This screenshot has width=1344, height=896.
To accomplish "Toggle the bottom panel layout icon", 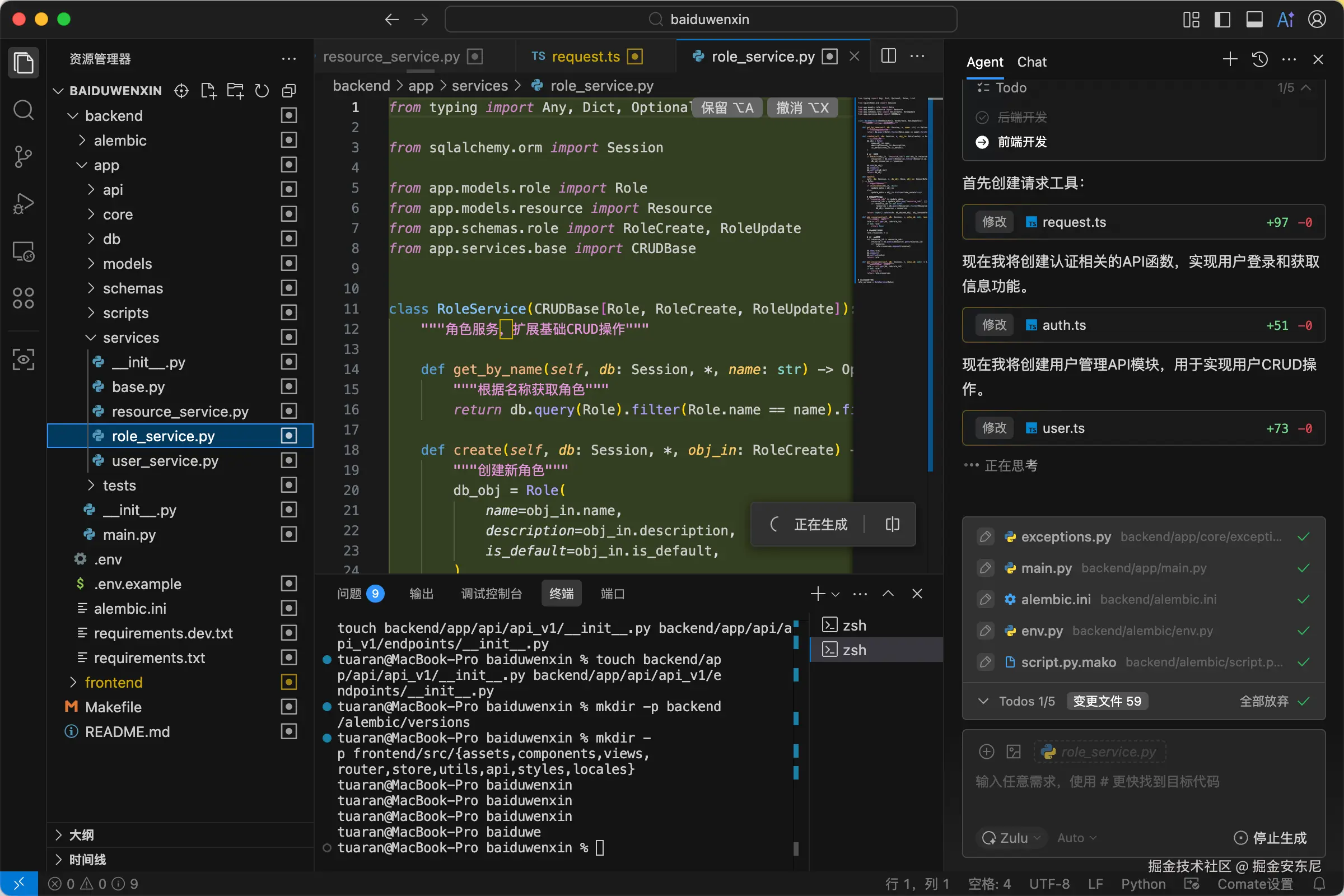I will coord(1254,20).
